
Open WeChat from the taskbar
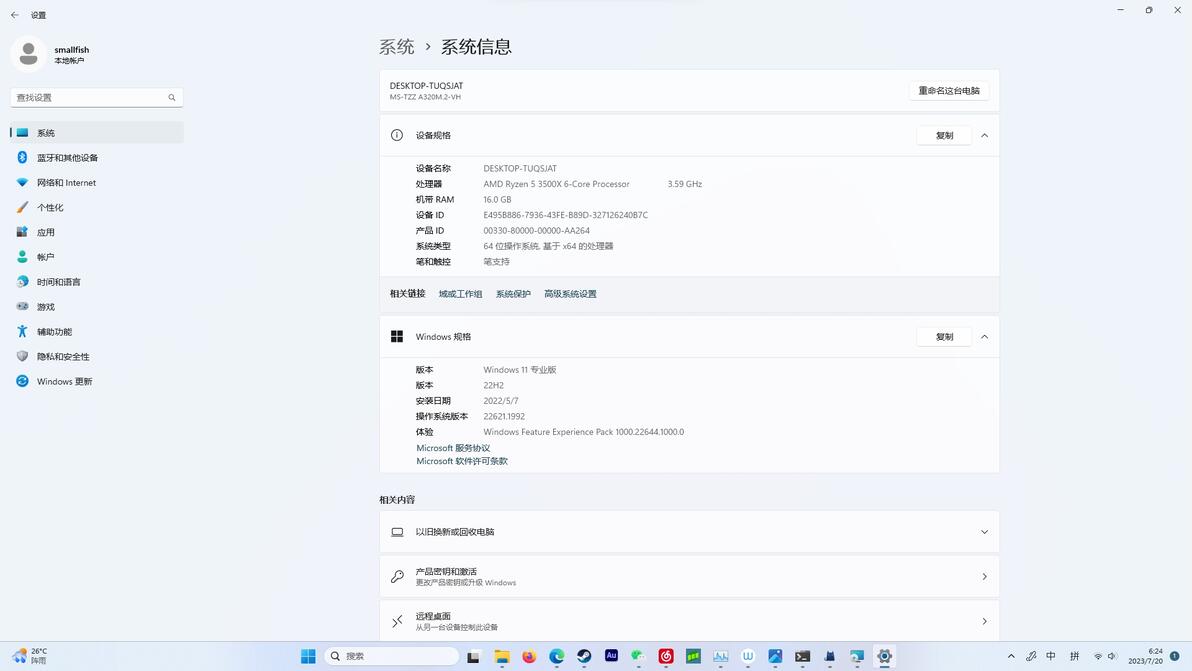[639, 656]
